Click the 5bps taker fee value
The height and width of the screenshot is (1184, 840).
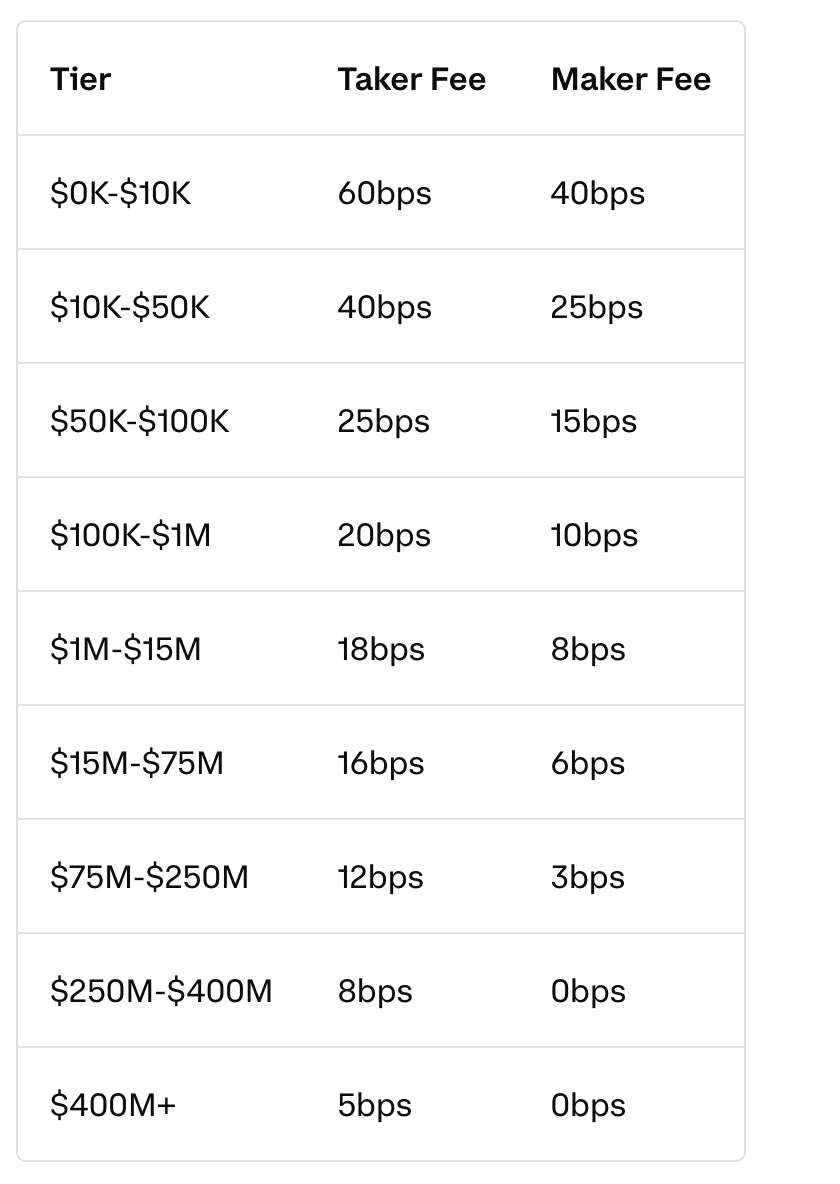pos(375,1106)
